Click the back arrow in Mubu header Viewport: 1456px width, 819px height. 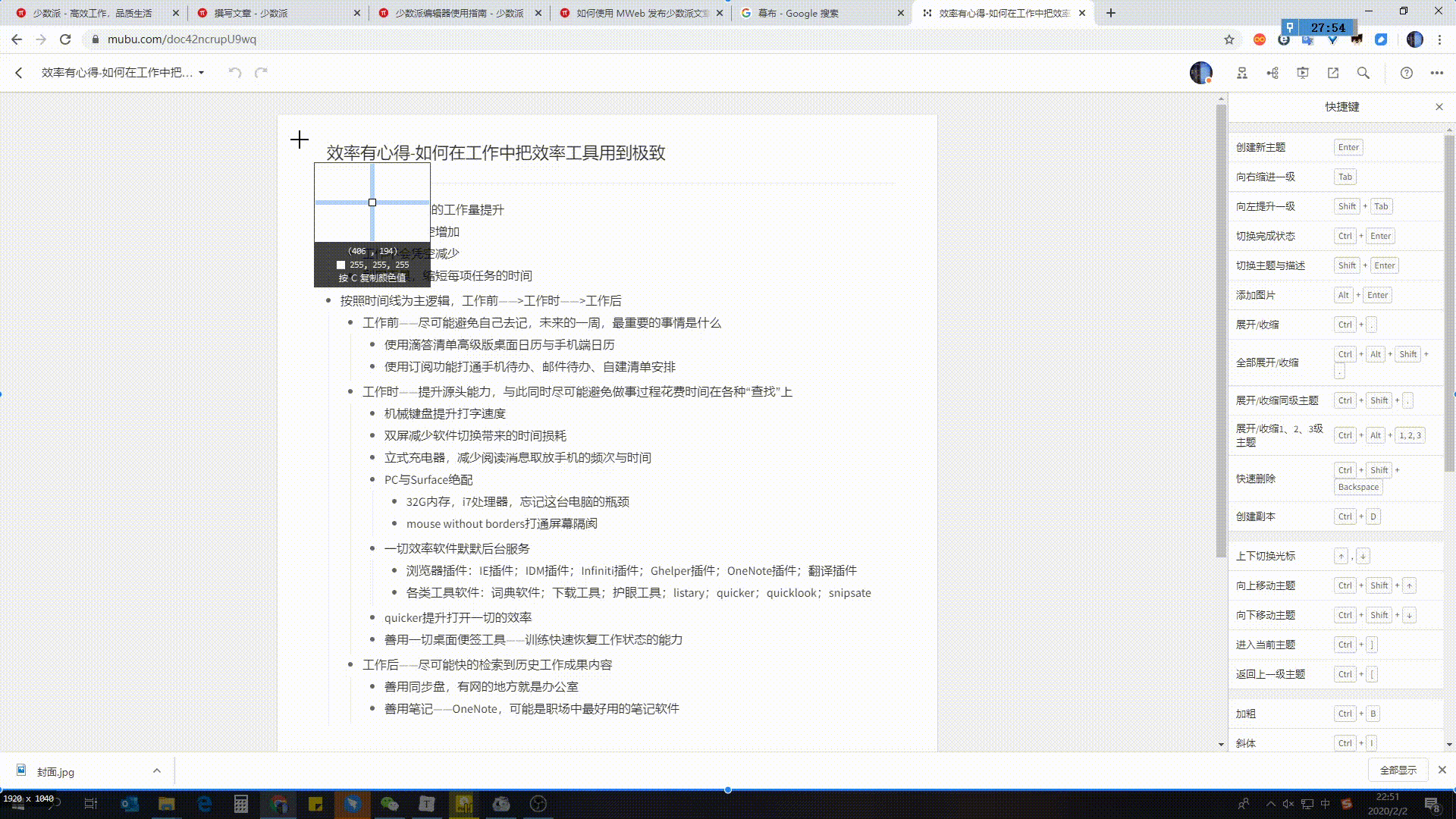(x=19, y=73)
